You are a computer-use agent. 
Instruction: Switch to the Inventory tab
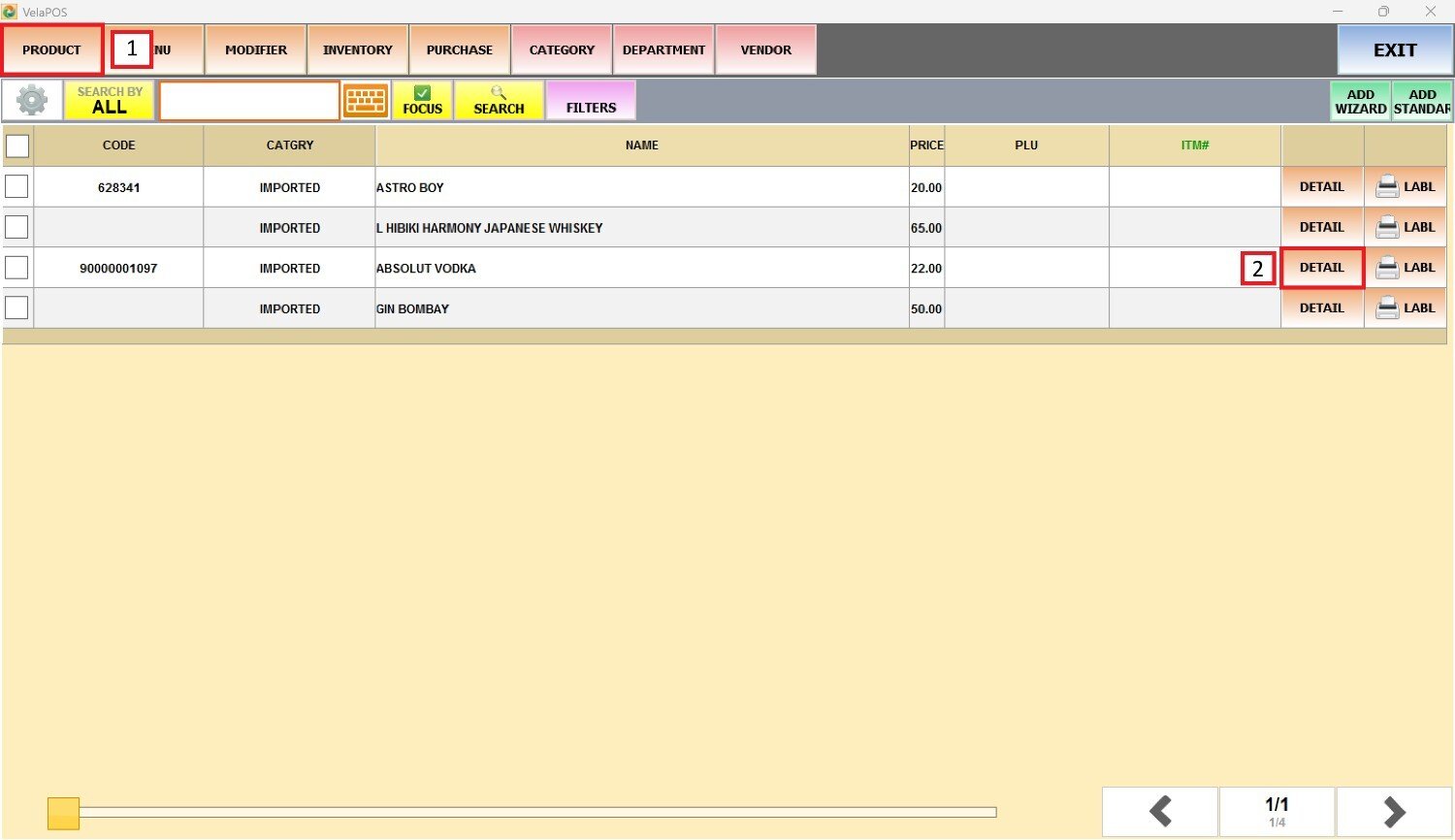click(x=357, y=49)
